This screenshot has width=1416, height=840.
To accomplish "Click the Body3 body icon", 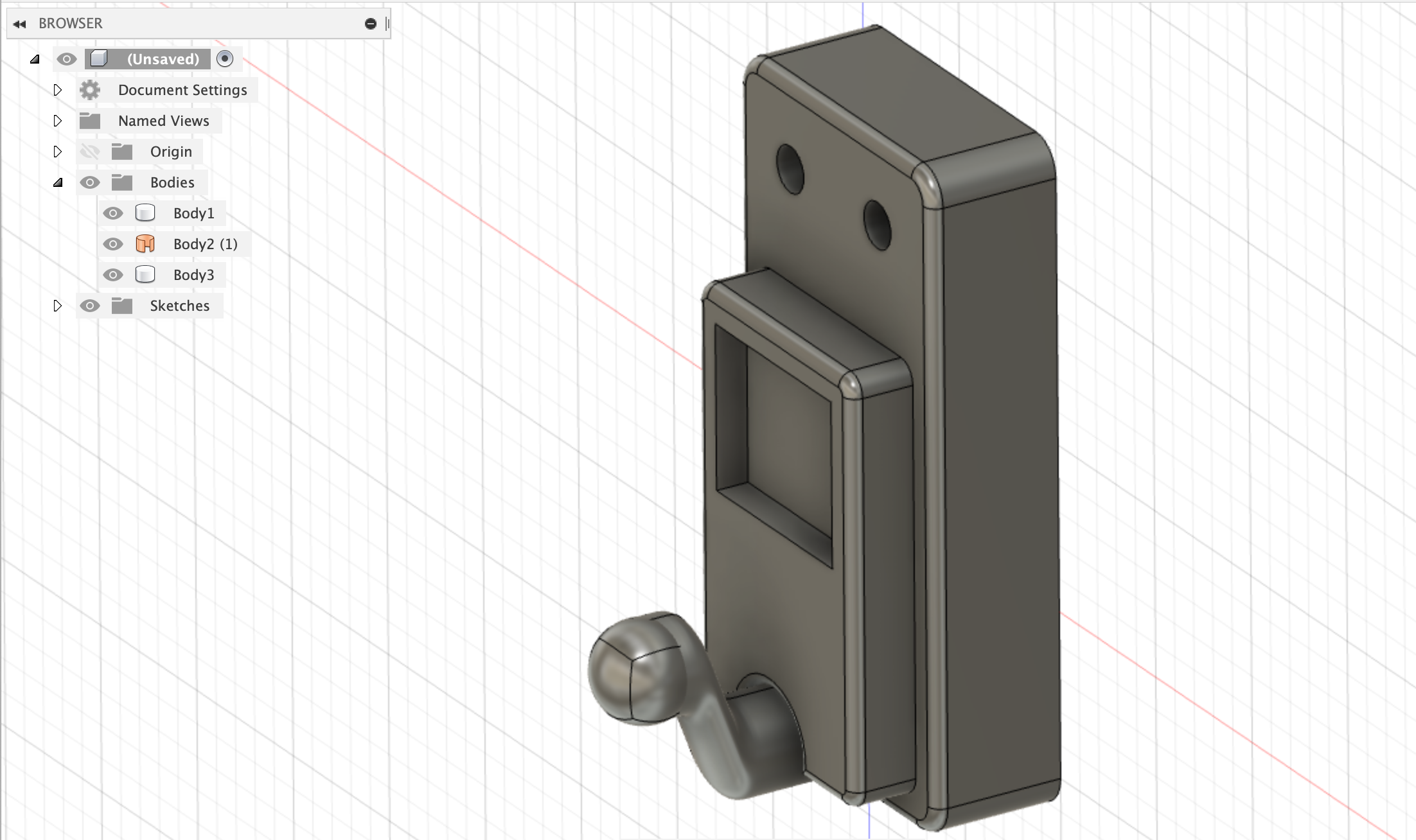I will point(145,275).
